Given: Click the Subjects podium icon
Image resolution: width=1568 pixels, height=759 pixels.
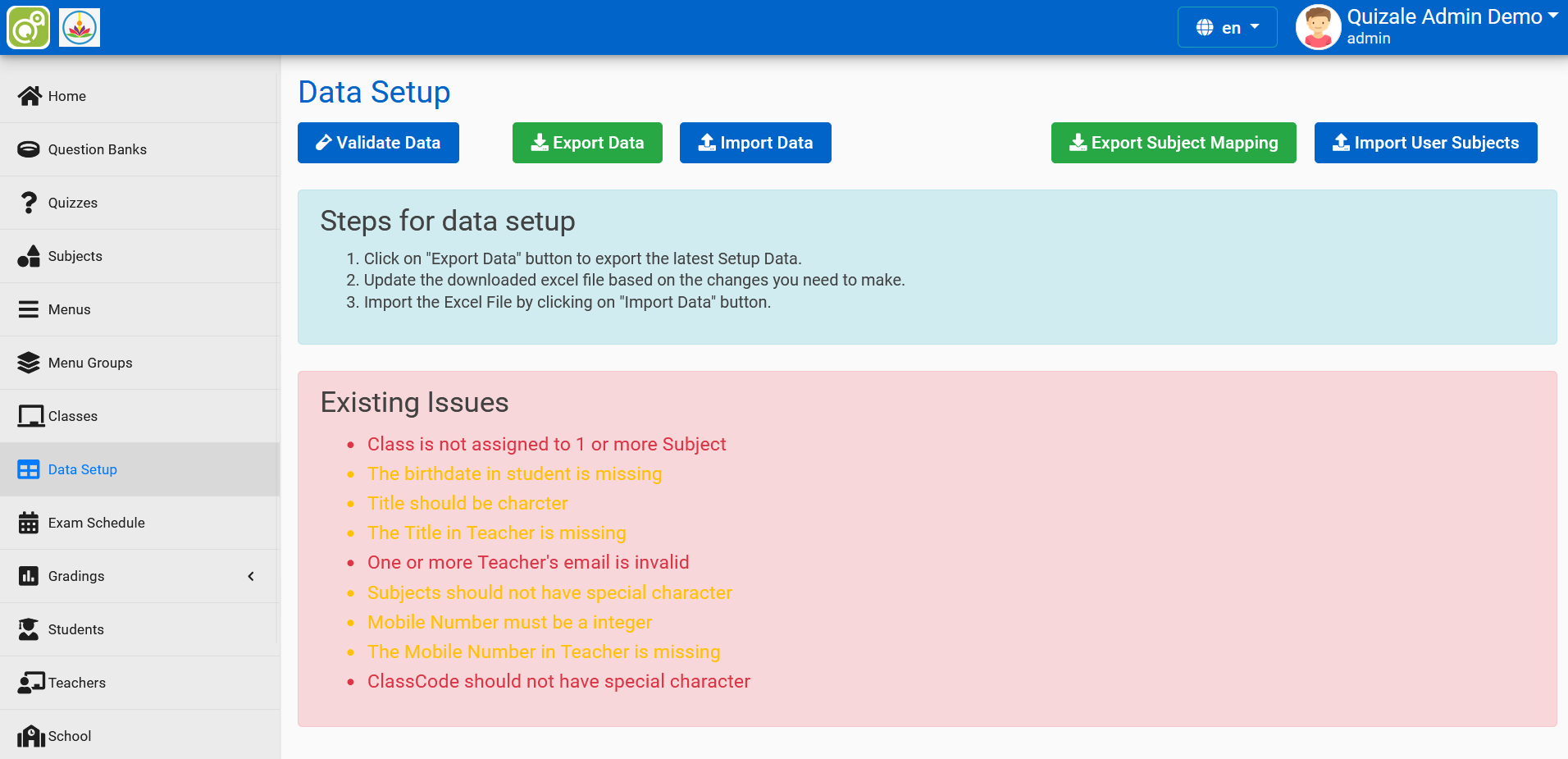Looking at the screenshot, I should pos(29,255).
